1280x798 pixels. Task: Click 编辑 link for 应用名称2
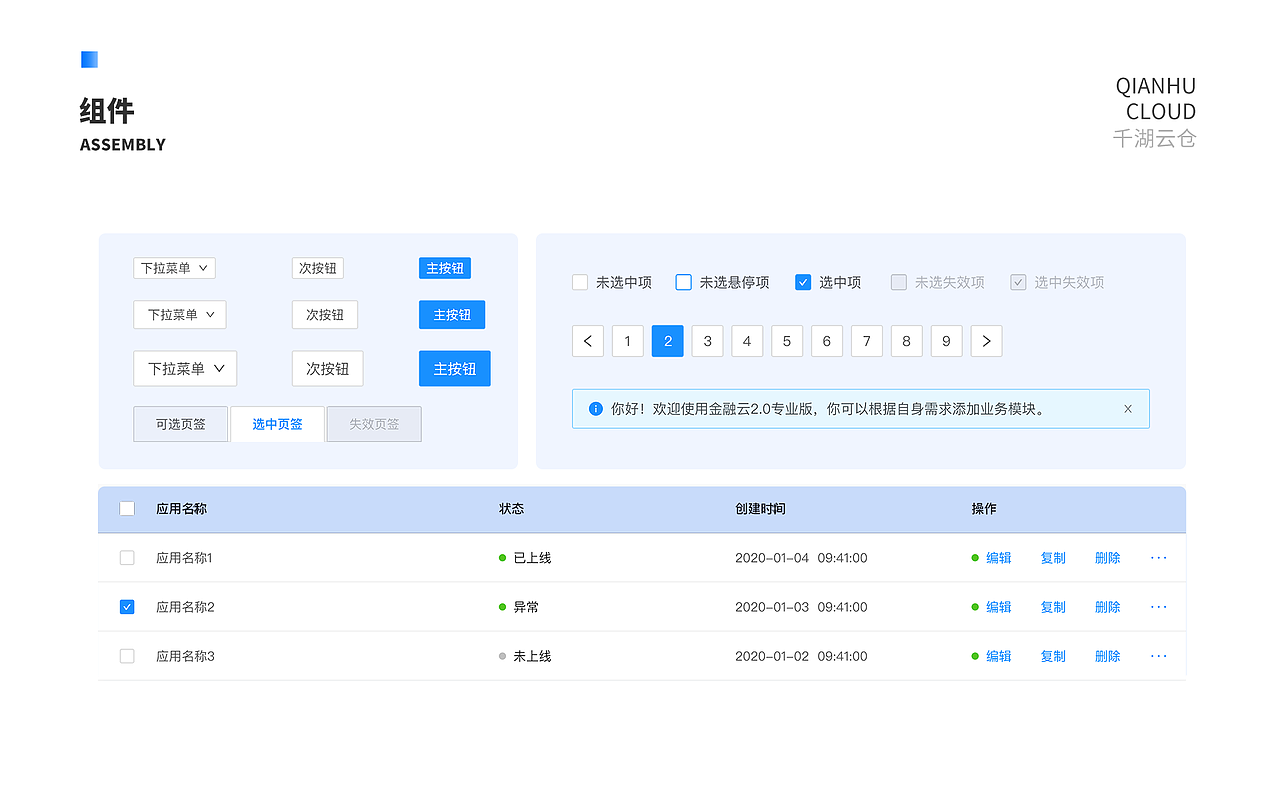(x=998, y=606)
